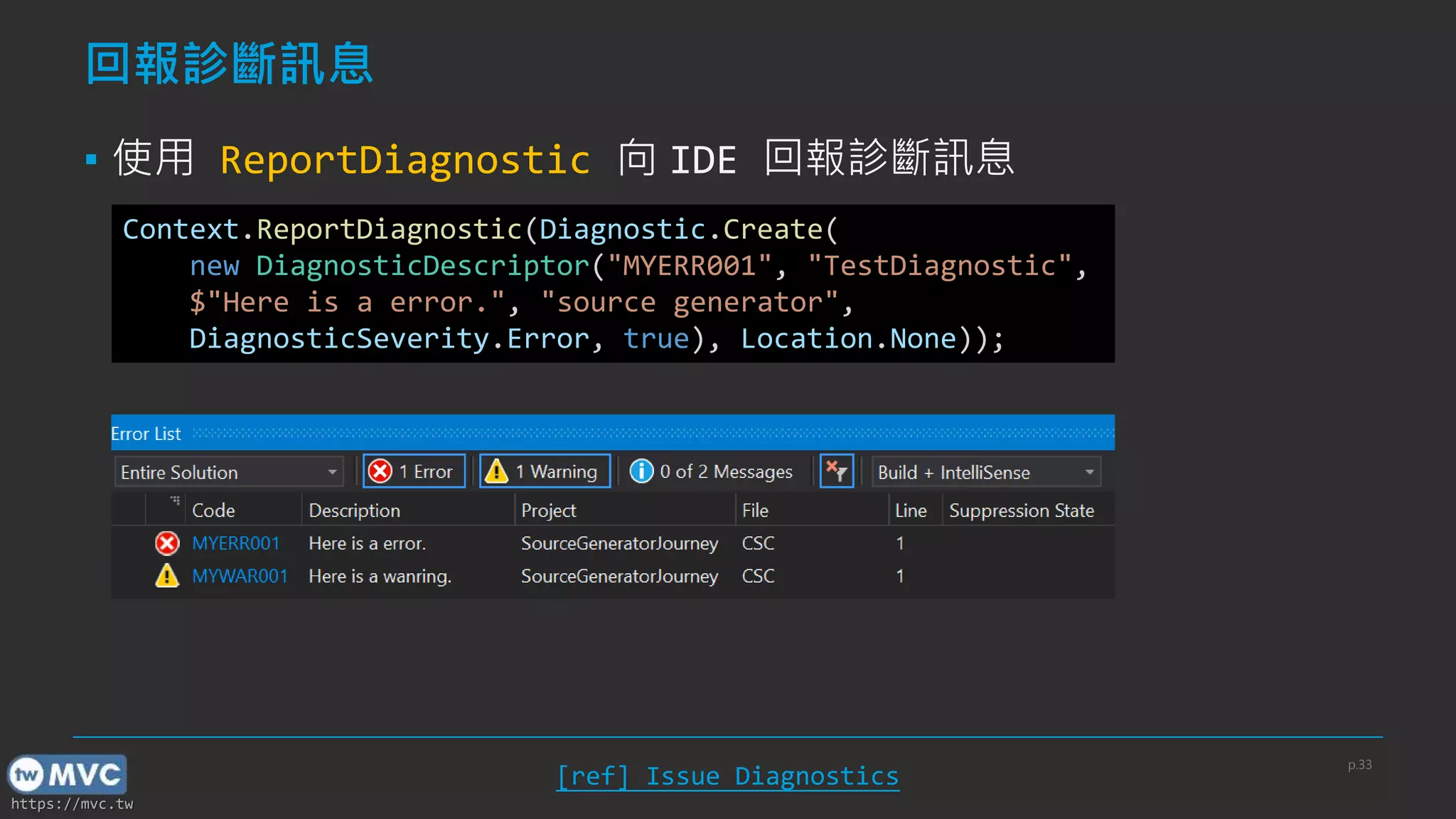Click Location.None in the code block
Image resolution: width=1456 pixels, height=819 pixels.
(849, 338)
